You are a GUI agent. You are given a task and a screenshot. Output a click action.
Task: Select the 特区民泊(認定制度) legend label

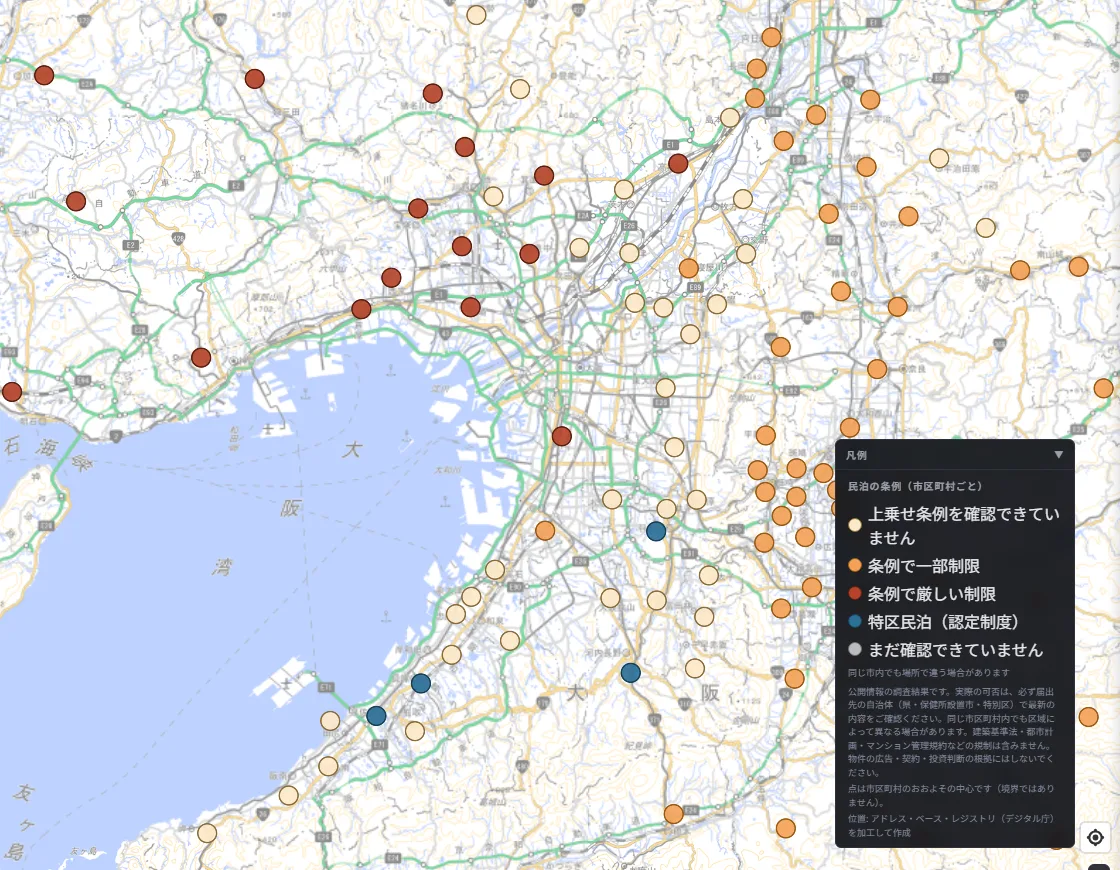point(943,621)
